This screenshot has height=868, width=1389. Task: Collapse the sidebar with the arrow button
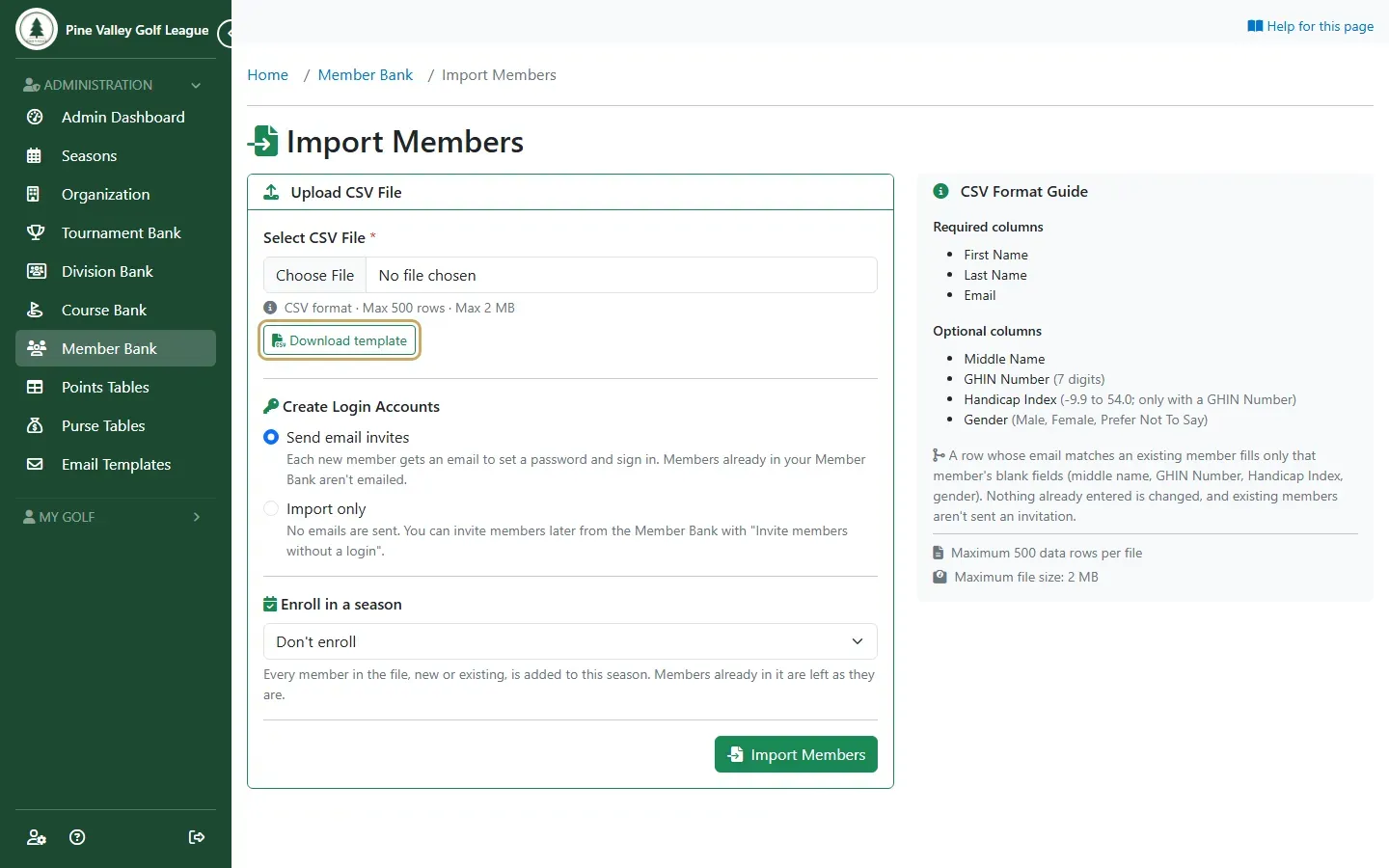[x=227, y=34]
